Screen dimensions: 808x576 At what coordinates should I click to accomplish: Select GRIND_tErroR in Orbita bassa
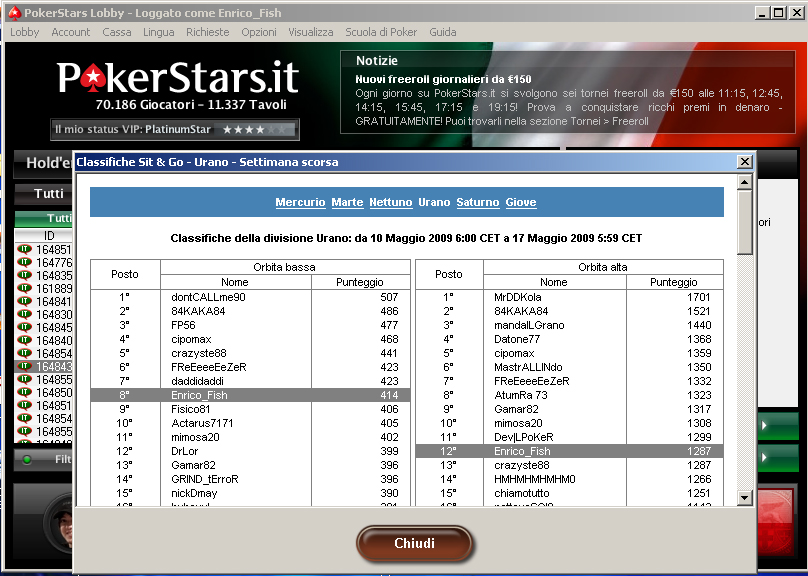tap(205, 479)
